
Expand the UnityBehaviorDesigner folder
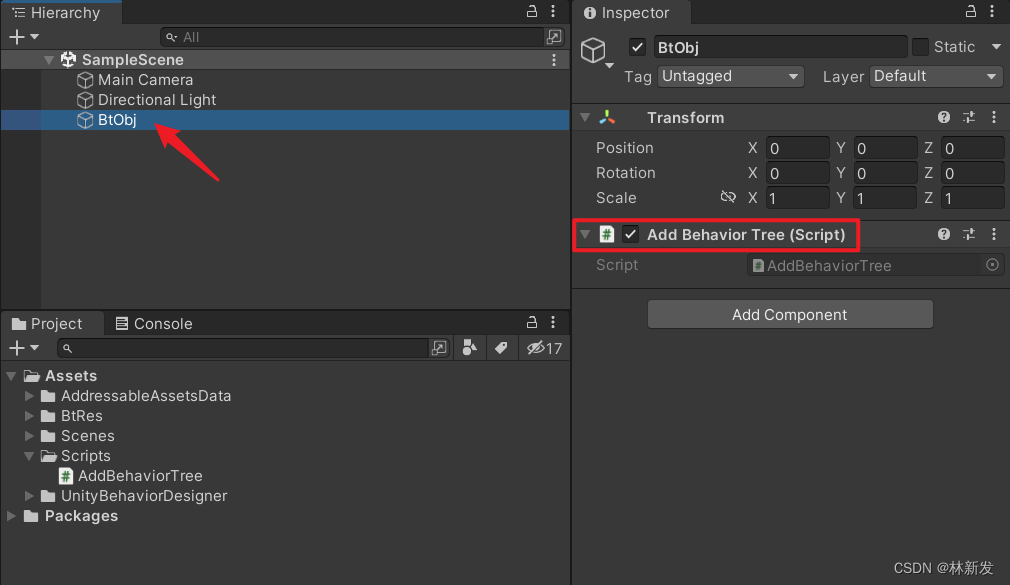point(29,496)
